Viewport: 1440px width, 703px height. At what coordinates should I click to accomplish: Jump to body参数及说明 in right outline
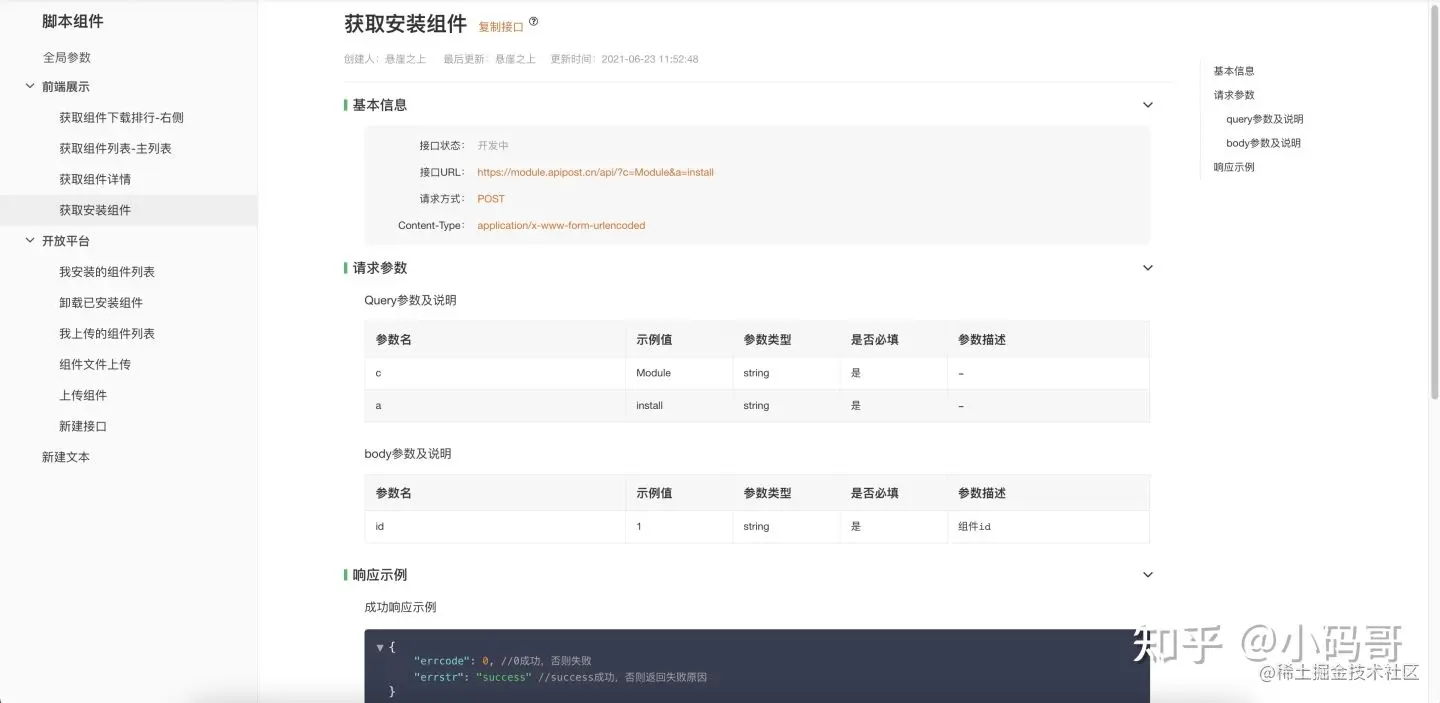point(1264,143)
